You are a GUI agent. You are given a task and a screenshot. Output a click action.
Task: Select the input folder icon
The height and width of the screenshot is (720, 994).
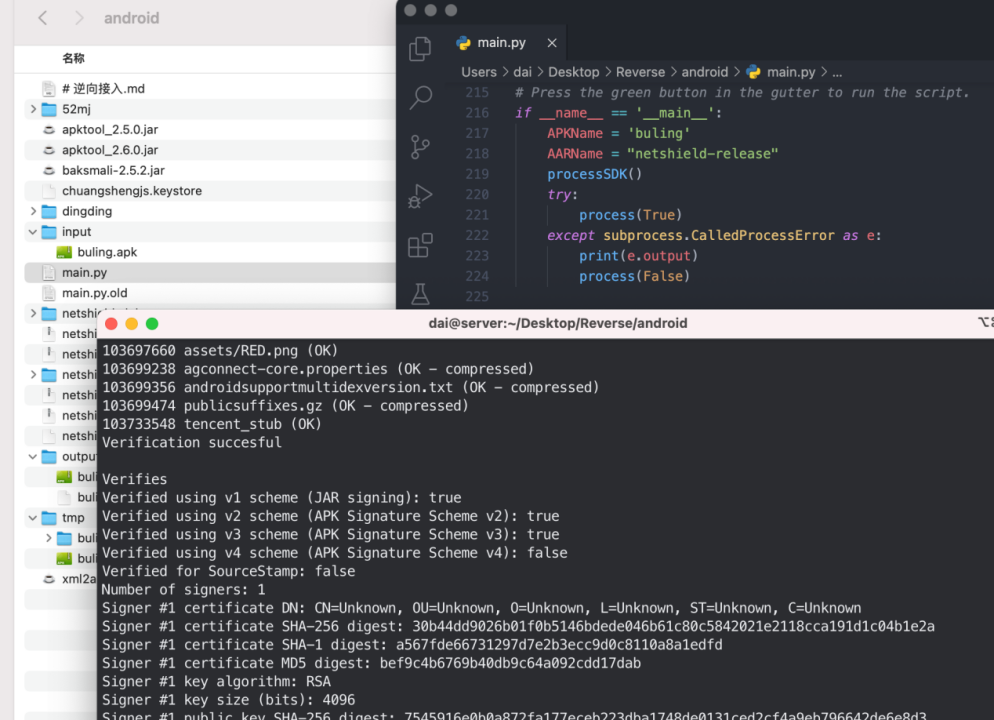point(49,232)
